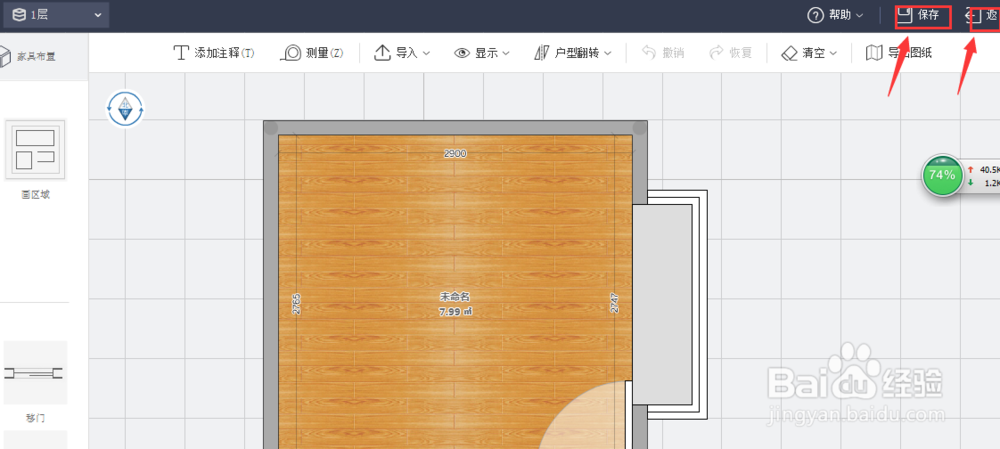Click the mirror flip icon of 户型翻转
Screen dimensions: 1000x449
[541, 53]
